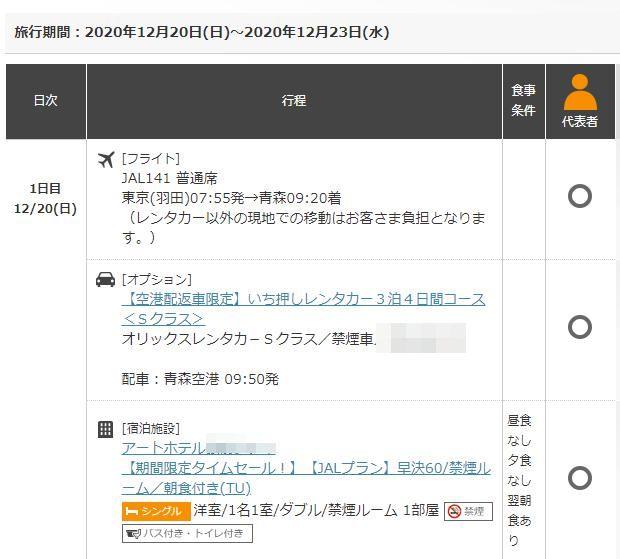
Task: Select the representative circle for the rental car option
Action: click(x=580, y=327)
